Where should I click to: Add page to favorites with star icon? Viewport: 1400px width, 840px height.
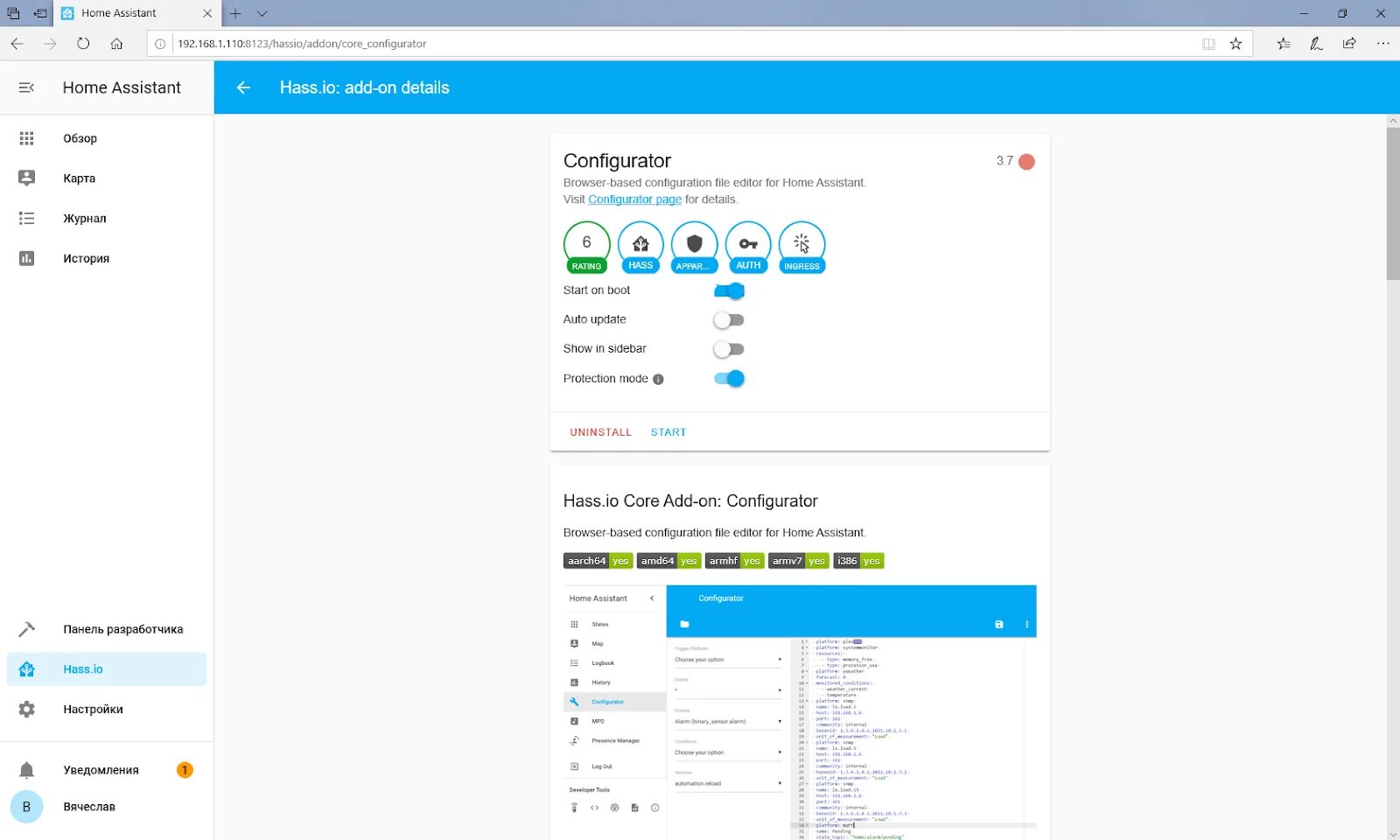tap(1235, 44)
